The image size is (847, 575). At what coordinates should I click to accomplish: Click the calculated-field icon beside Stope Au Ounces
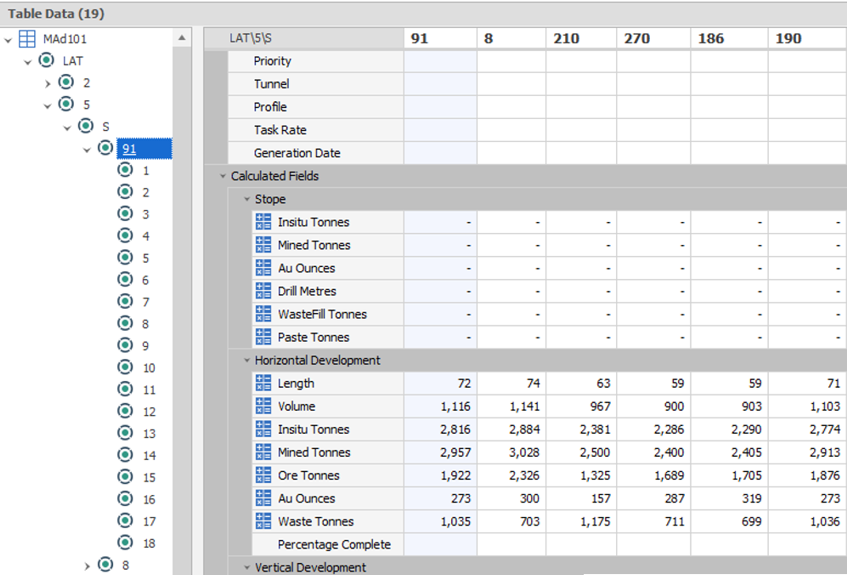(264, 268)
